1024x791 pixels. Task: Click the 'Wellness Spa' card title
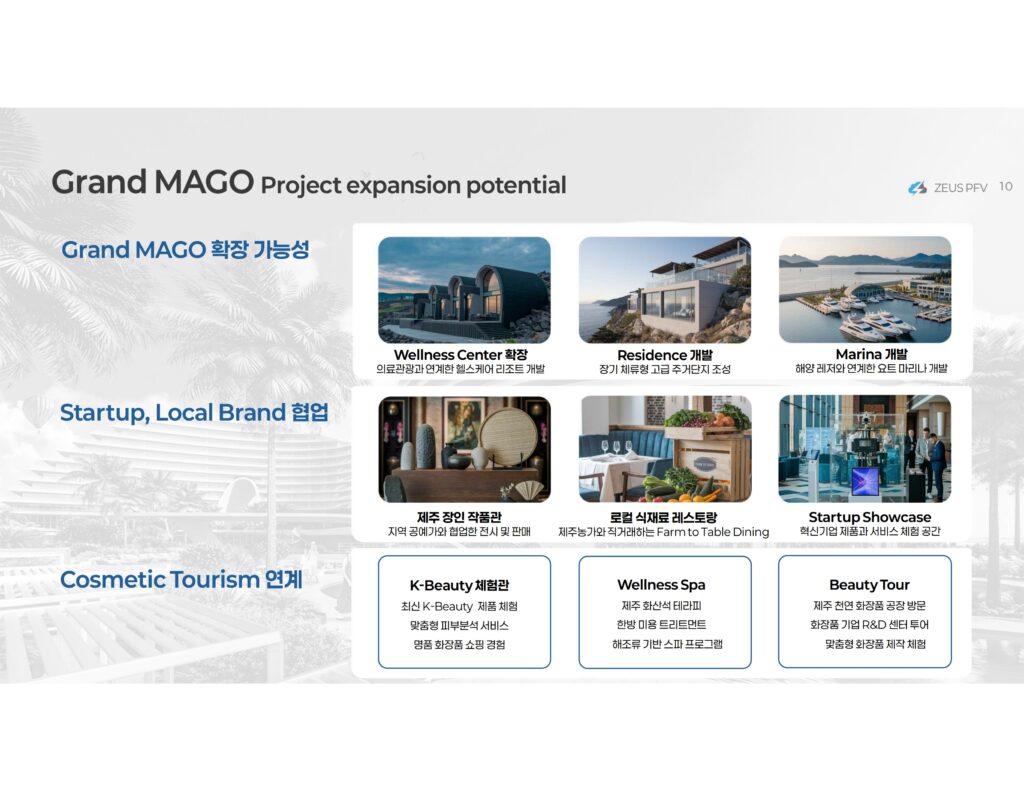[661, 585]
